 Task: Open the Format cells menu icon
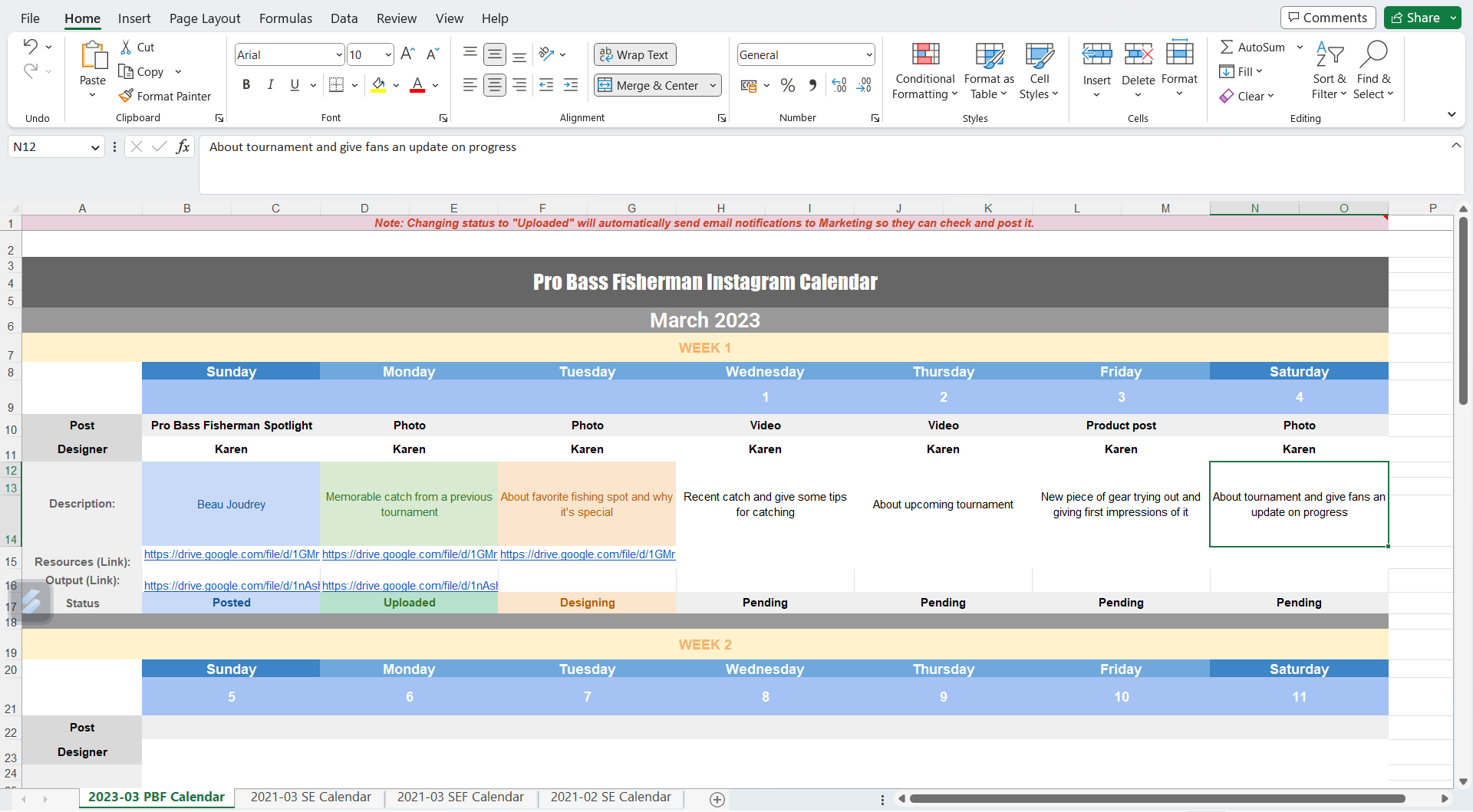point(1180,52)
